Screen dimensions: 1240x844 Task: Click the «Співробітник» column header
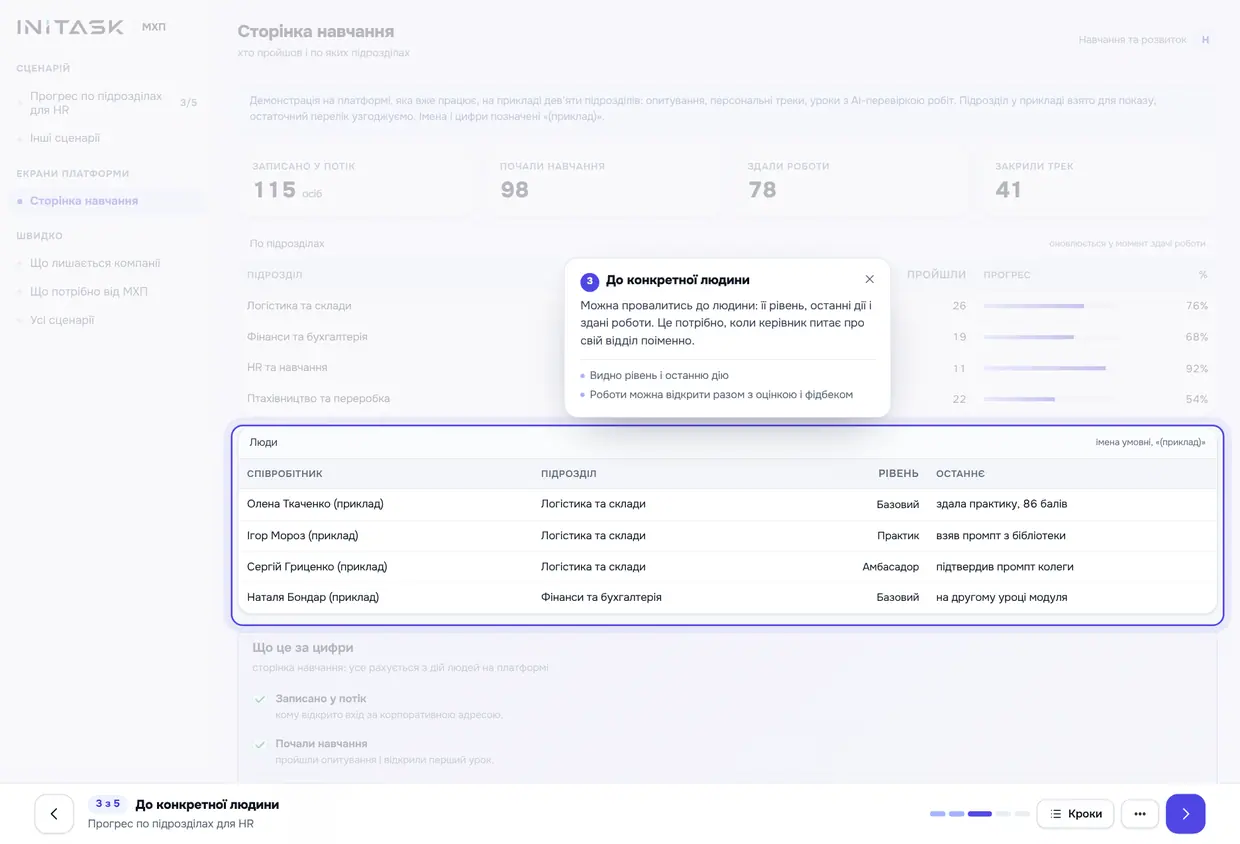coord(285,474)
